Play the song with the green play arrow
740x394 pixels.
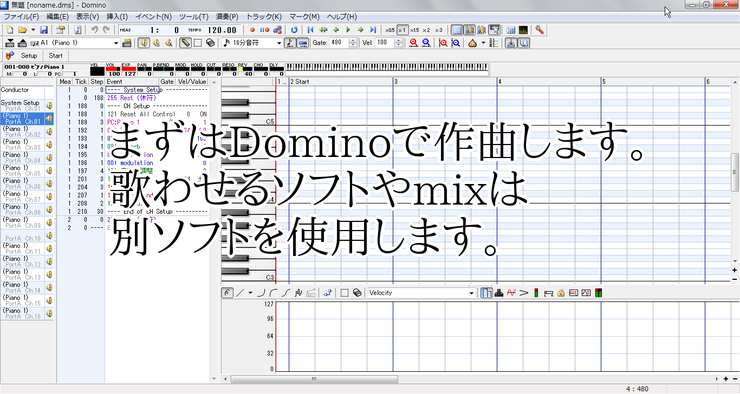pyautogui.click(x=348, y=30)
